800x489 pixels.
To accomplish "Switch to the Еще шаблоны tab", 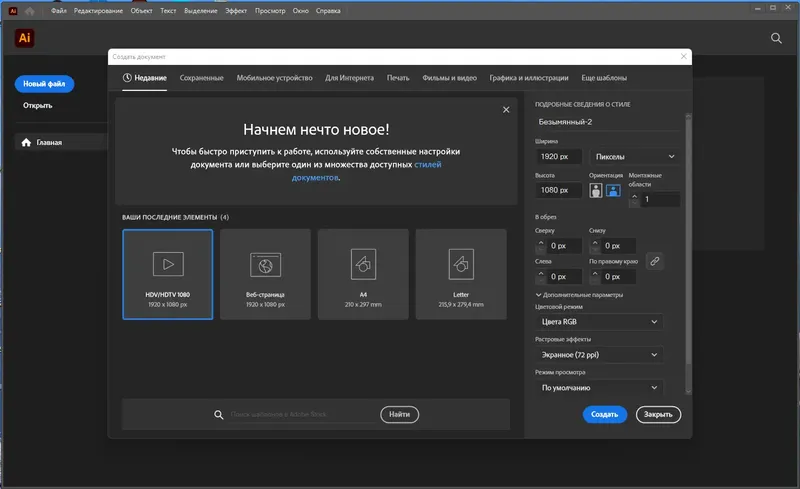I will point(604,78).
